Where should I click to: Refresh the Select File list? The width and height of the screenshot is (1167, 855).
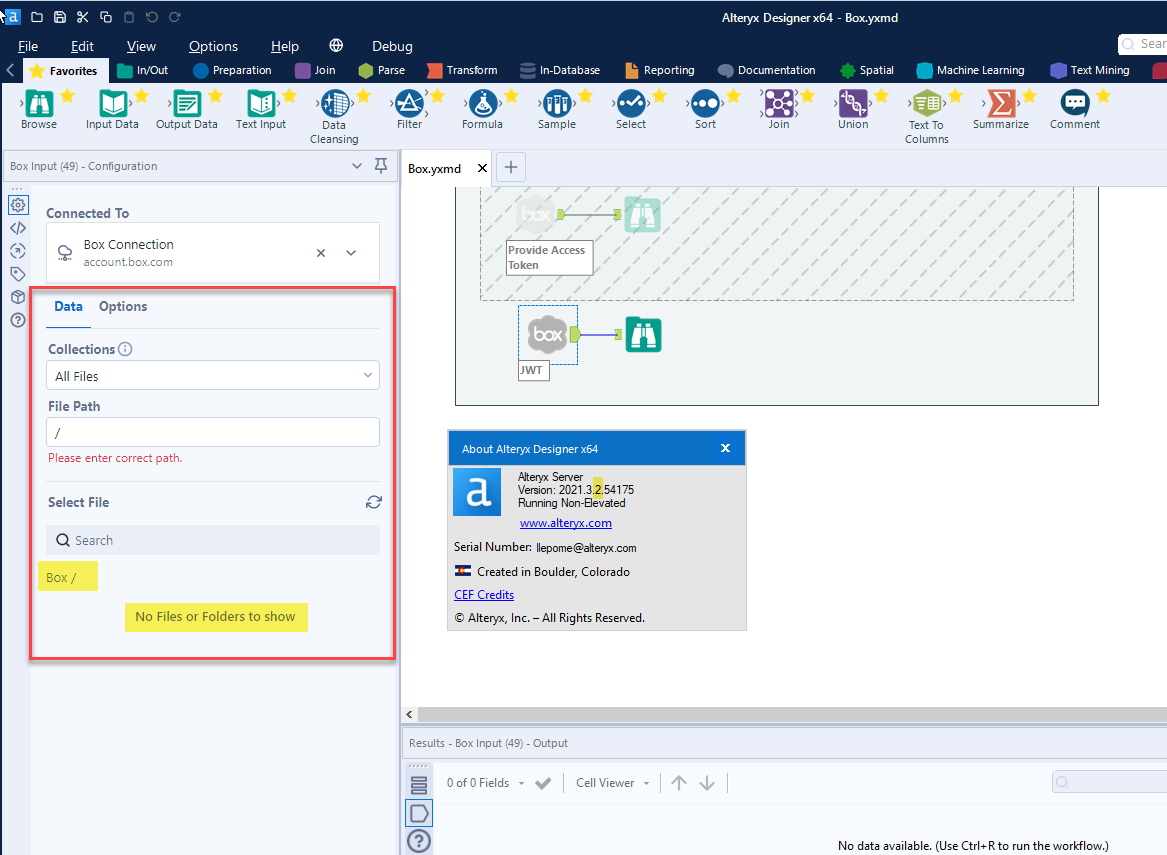coord(373,502)
